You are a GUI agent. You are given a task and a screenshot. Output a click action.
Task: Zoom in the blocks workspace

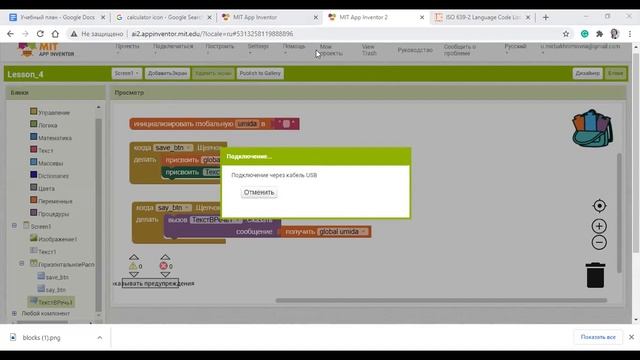[599, 226]
